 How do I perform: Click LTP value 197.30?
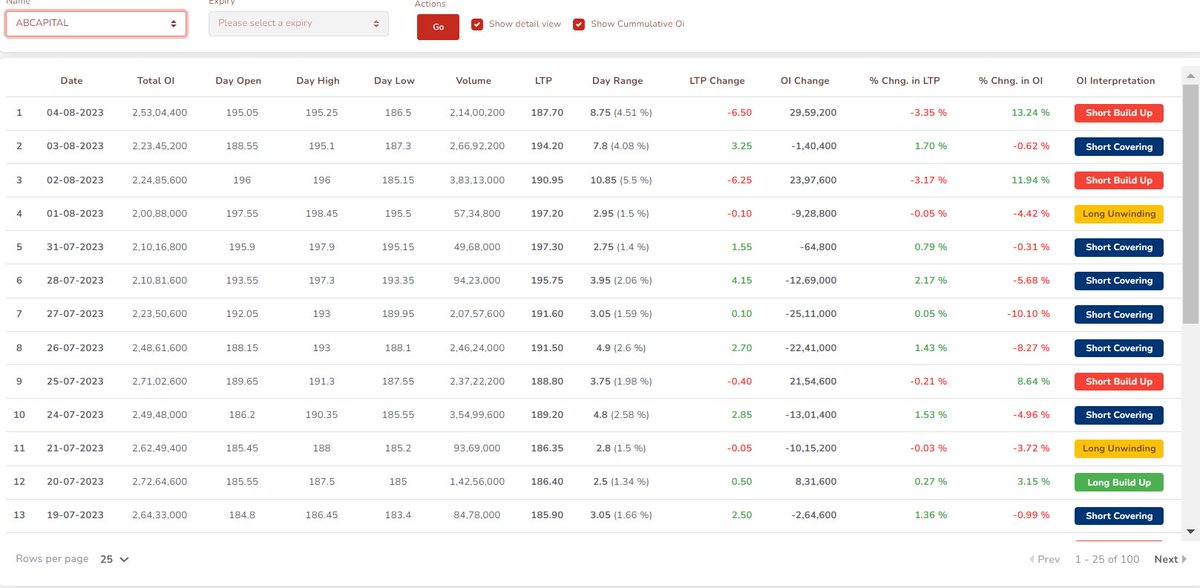tap(547, 247)
